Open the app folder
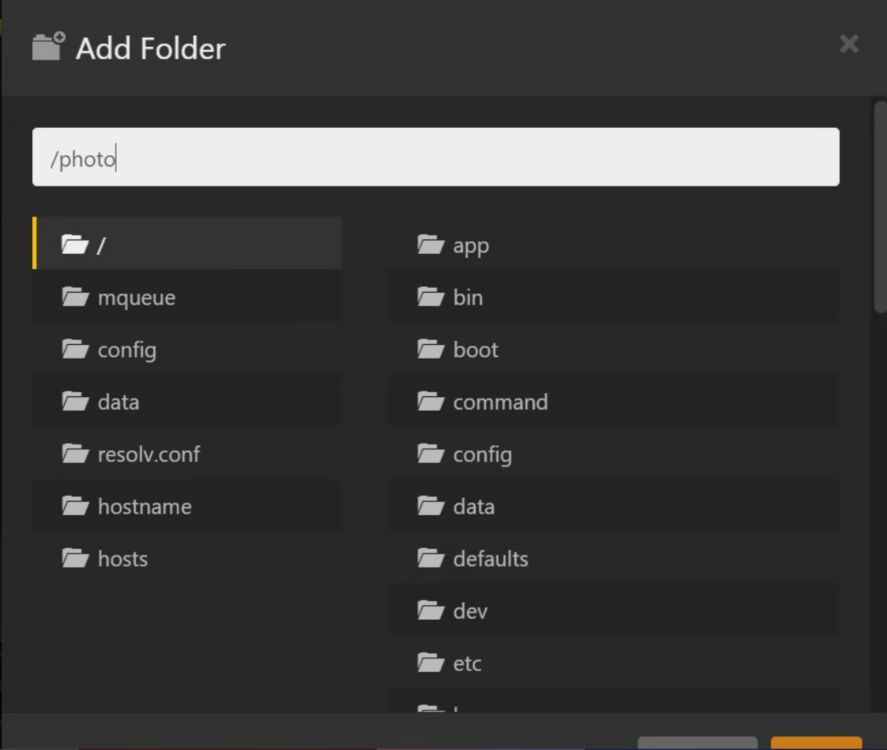887x750 pixels. 613,243
